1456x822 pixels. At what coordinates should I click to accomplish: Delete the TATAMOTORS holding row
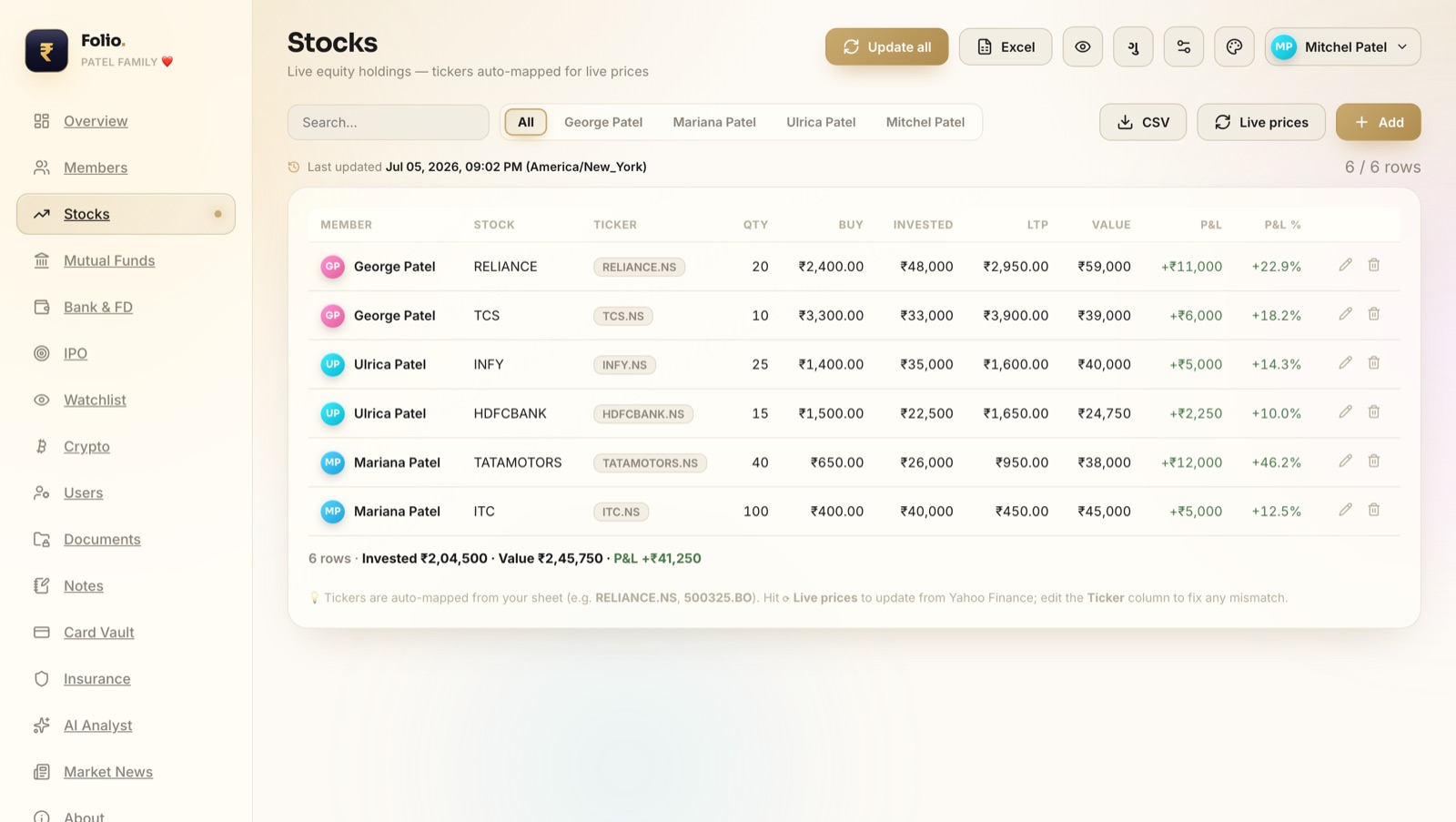(1374, 462)
